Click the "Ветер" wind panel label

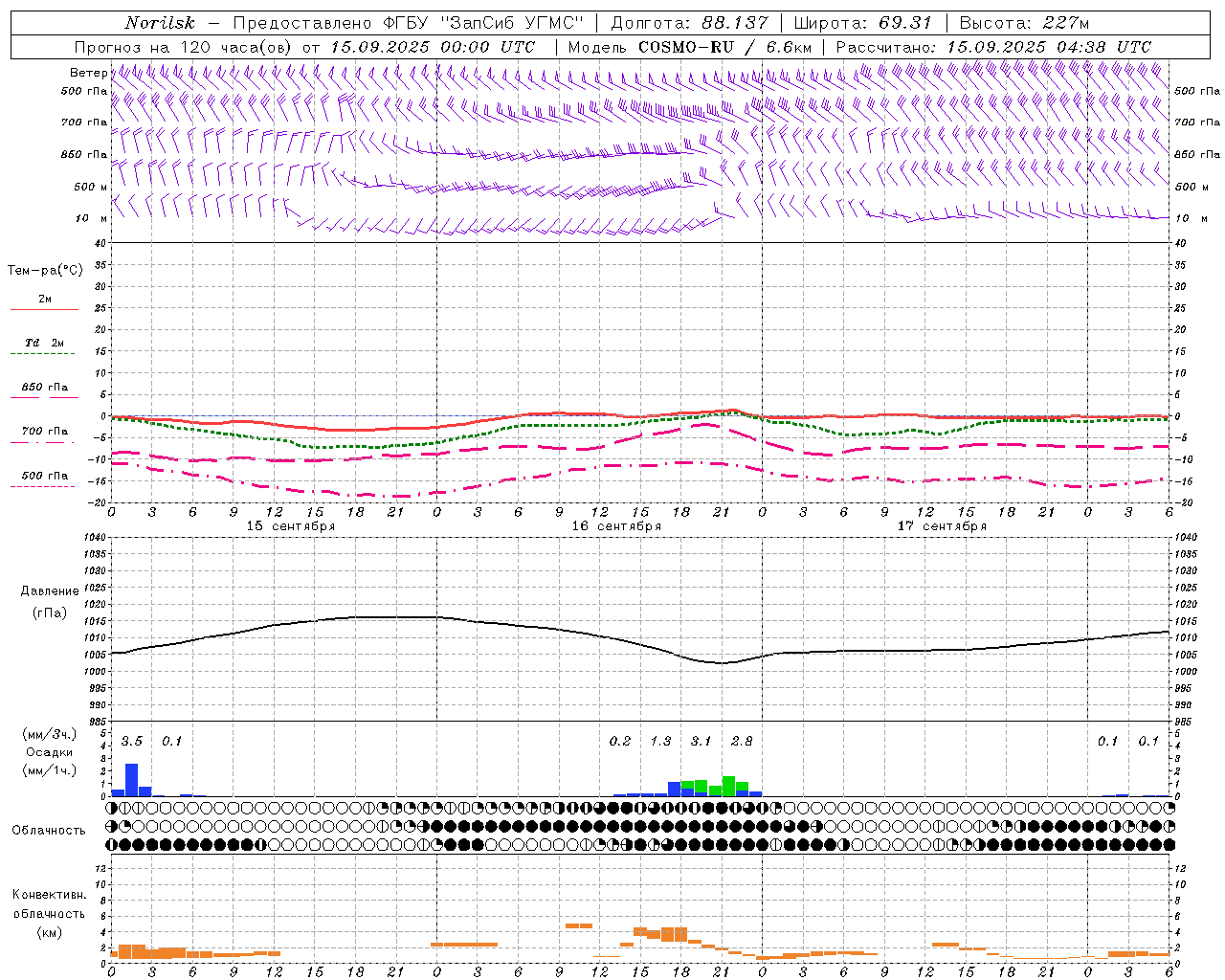[x=88, y=73]
